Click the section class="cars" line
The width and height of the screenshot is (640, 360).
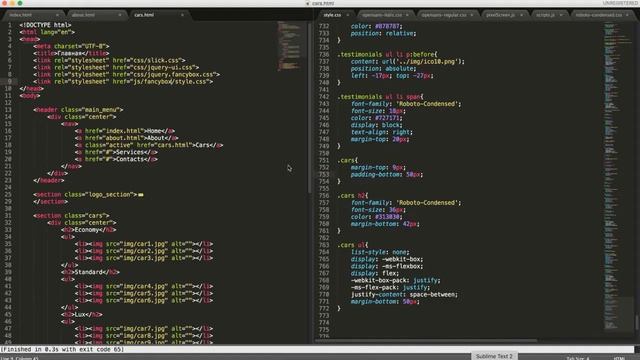tap(71, 216)
